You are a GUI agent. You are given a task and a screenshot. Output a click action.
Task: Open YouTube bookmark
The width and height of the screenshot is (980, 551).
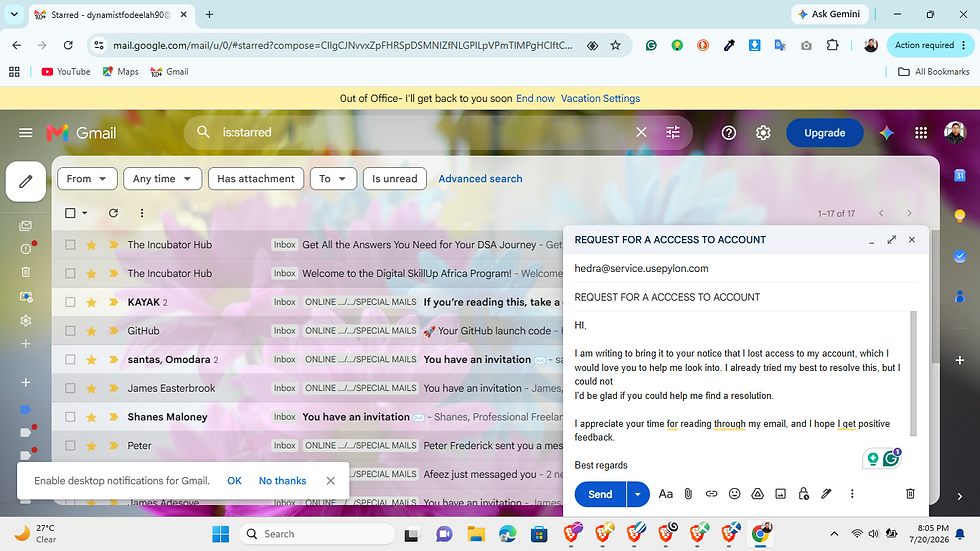66,72
